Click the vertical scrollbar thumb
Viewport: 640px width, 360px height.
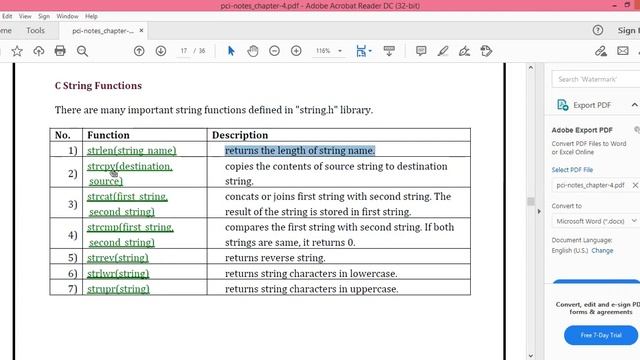[x=531, y=201]
